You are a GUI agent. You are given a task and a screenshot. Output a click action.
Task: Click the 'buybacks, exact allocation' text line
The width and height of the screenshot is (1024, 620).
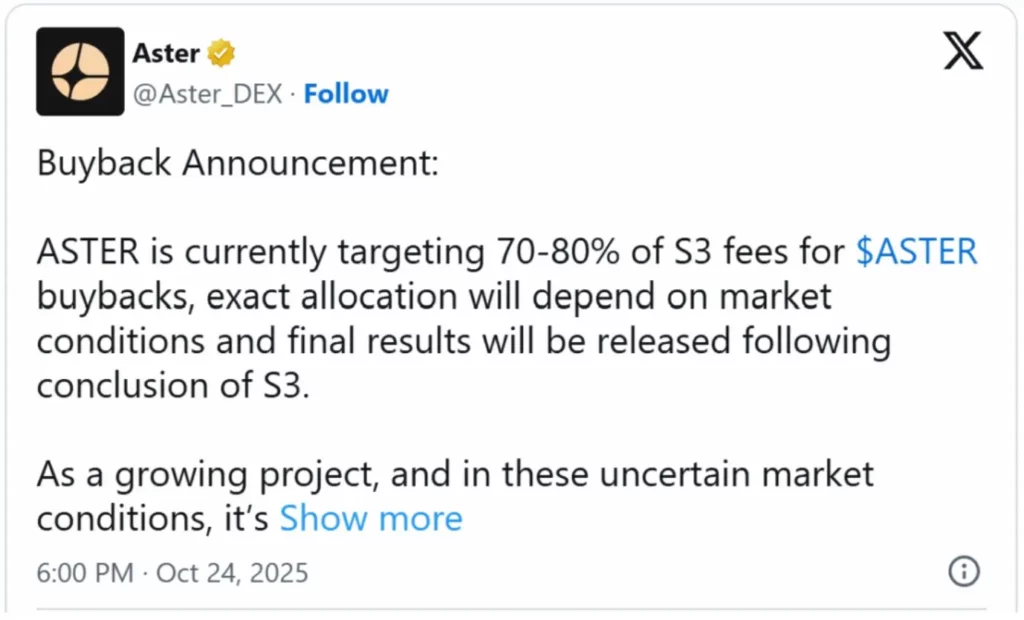434,297
